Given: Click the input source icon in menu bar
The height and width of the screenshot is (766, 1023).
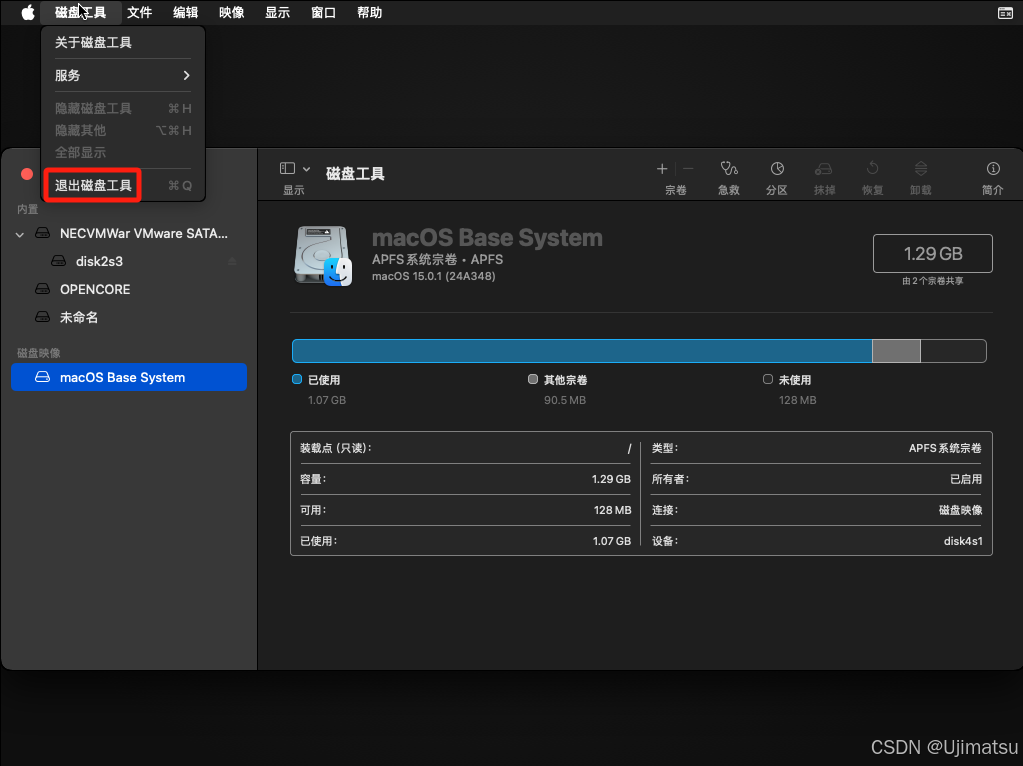Looking at the screenshot, I should 1005,13.
